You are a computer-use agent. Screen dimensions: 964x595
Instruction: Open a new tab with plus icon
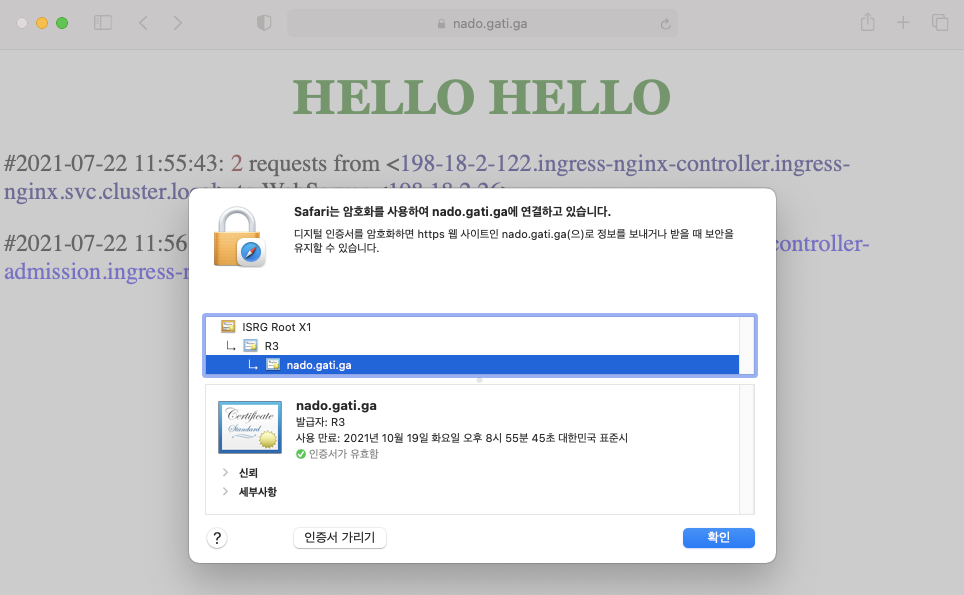903,23
